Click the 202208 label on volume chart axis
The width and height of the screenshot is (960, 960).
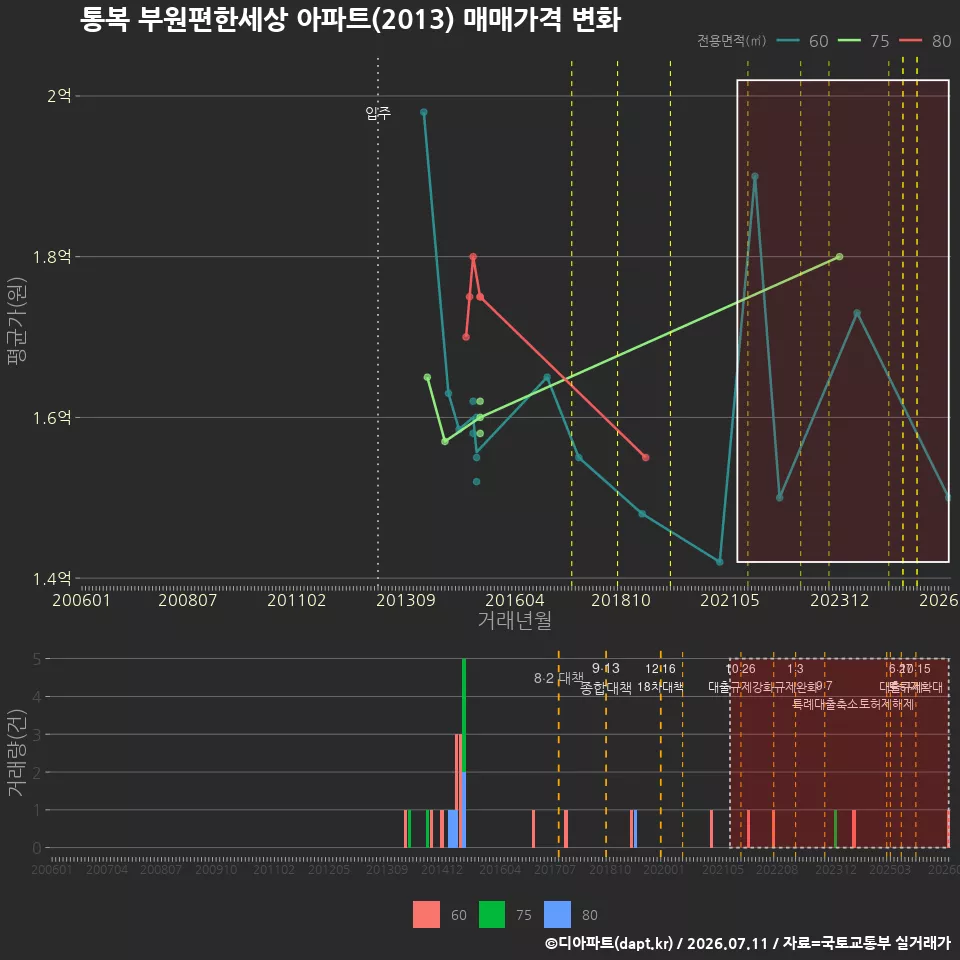(777, 869)
